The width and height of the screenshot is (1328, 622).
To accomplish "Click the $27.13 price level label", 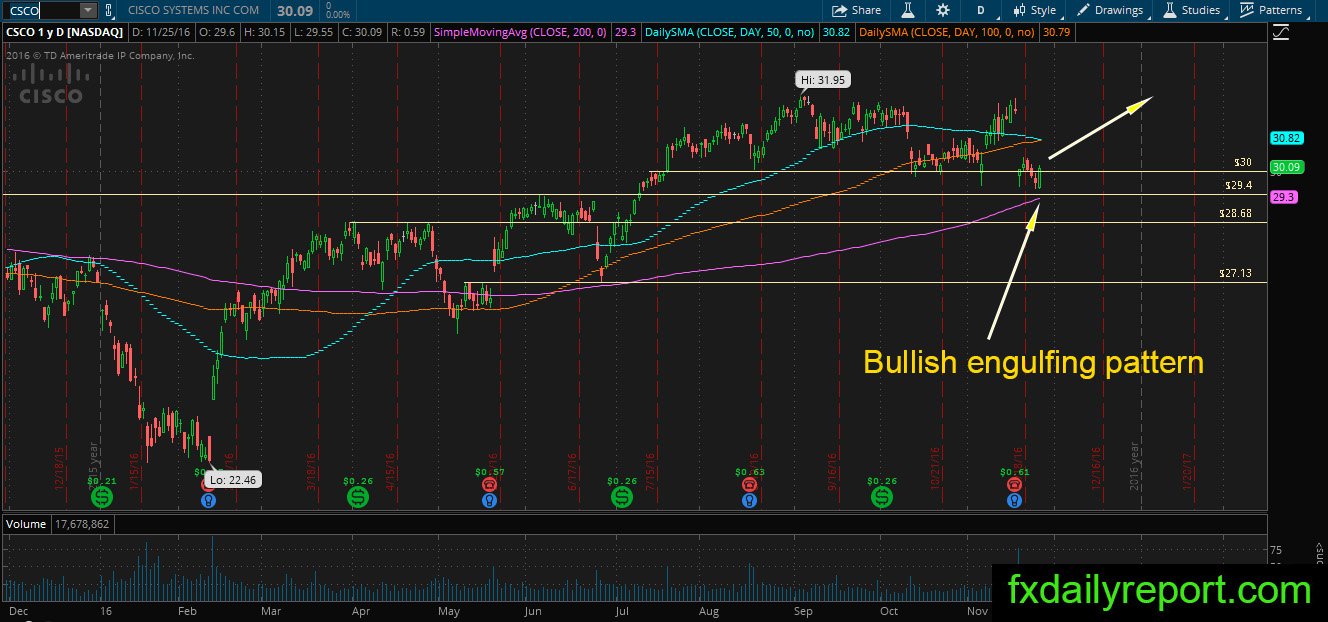I will [1235, 272].
